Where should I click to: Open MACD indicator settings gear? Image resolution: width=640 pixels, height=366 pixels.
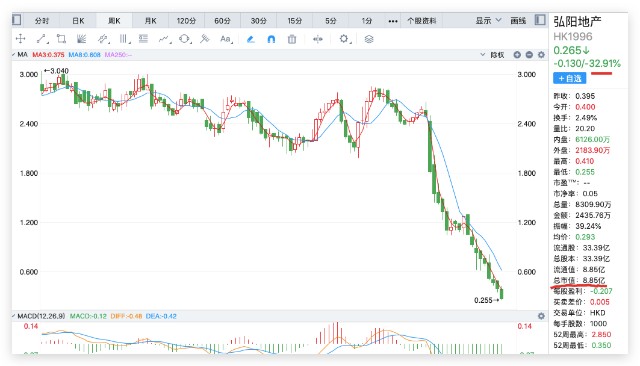click(541, 316)
